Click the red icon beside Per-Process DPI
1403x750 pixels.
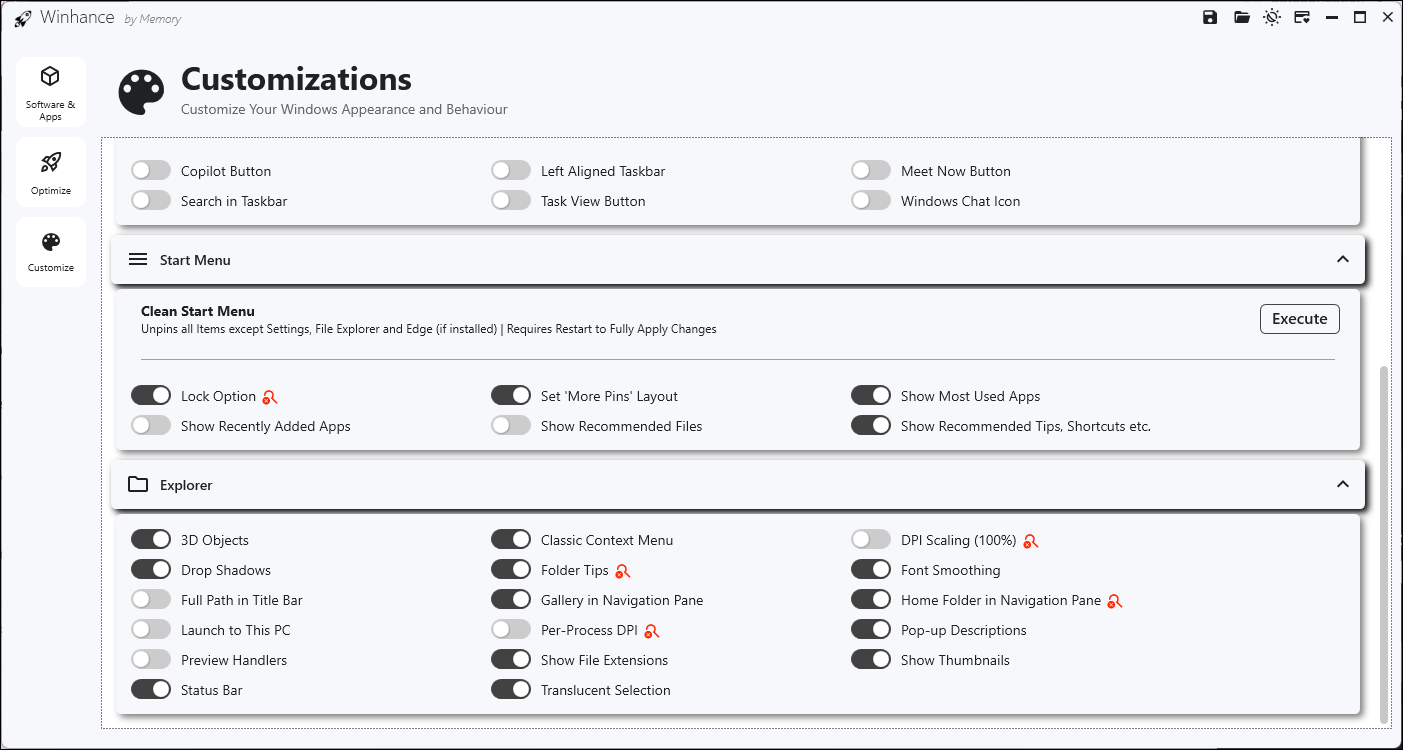pyautogui.click(x=651, y=631)
